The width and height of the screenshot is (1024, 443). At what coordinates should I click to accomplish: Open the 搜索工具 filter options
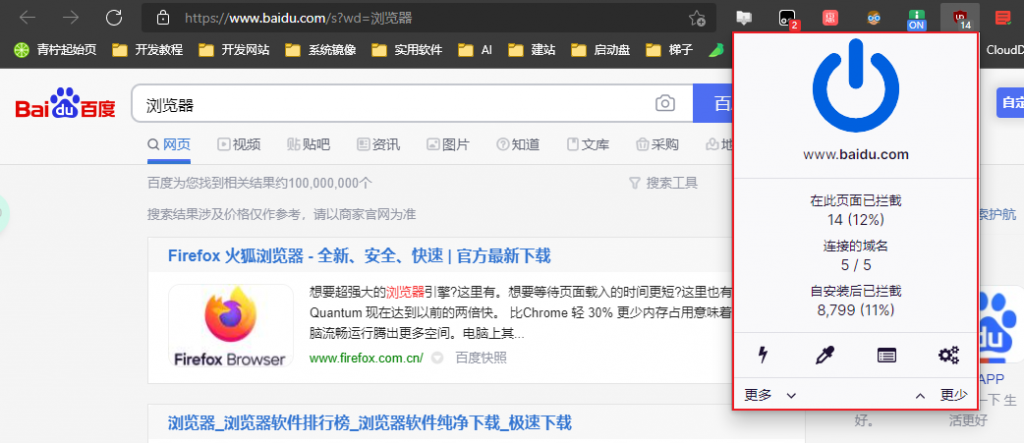[x=663, y=183]
